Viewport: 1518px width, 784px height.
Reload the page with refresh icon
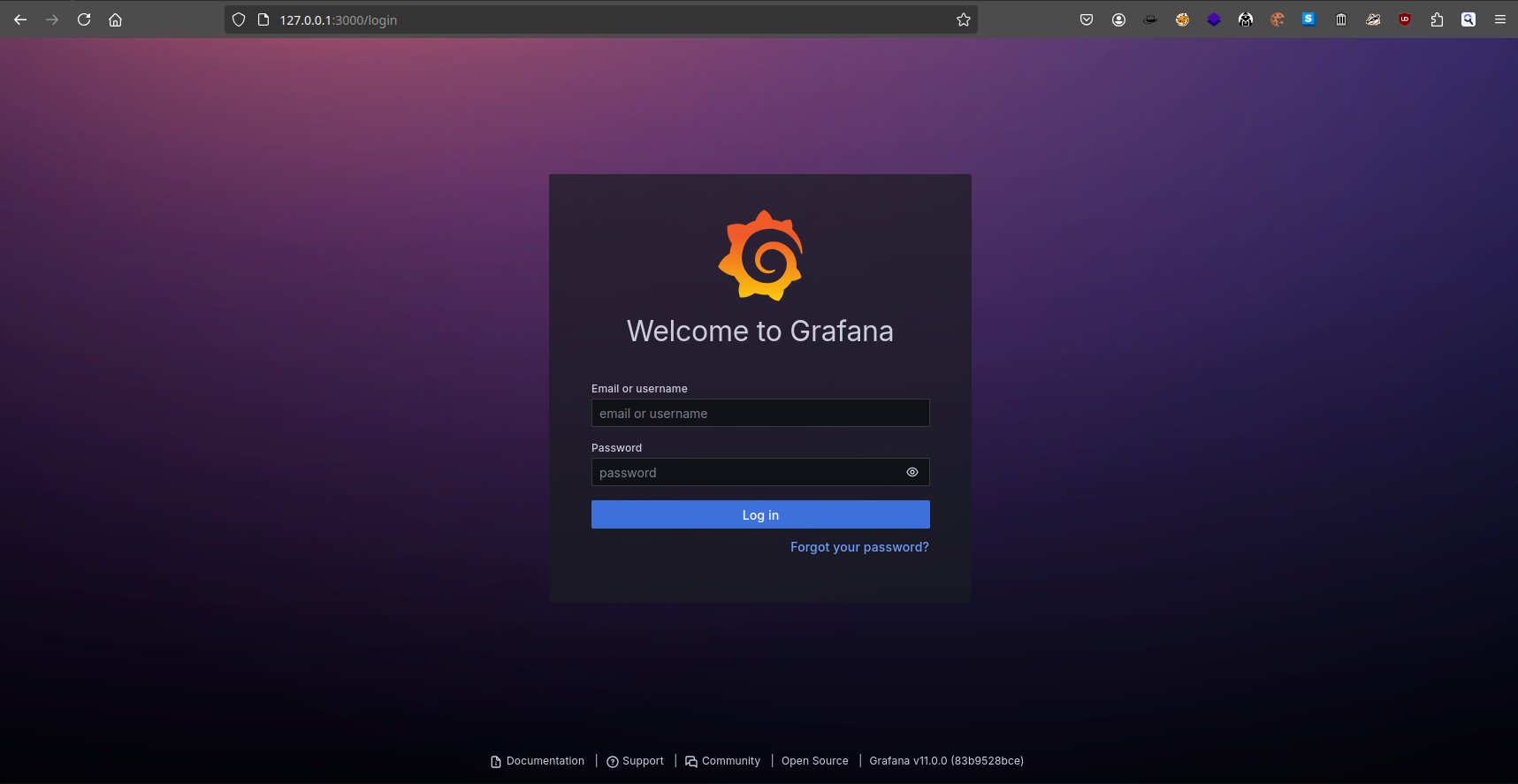84,19
